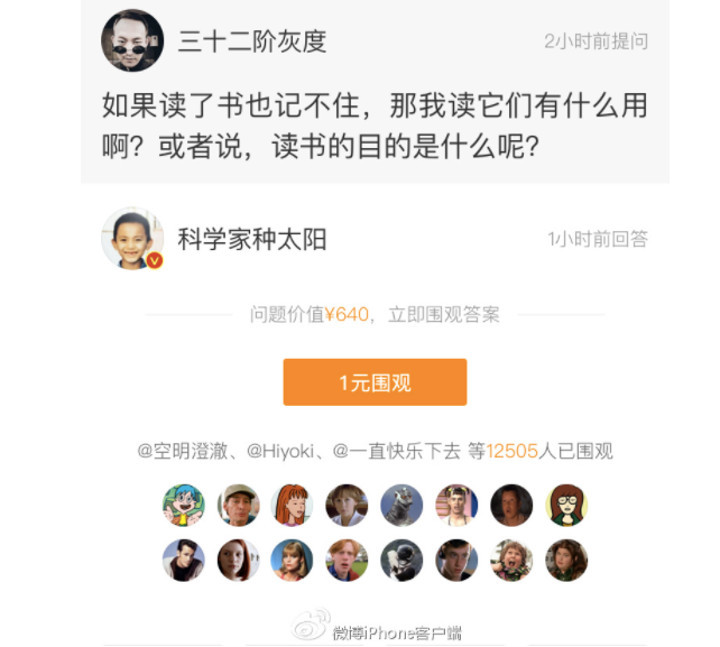720x647 pixels.
Task: Open @Hiyoki mention link
Action: pos(281,451)
